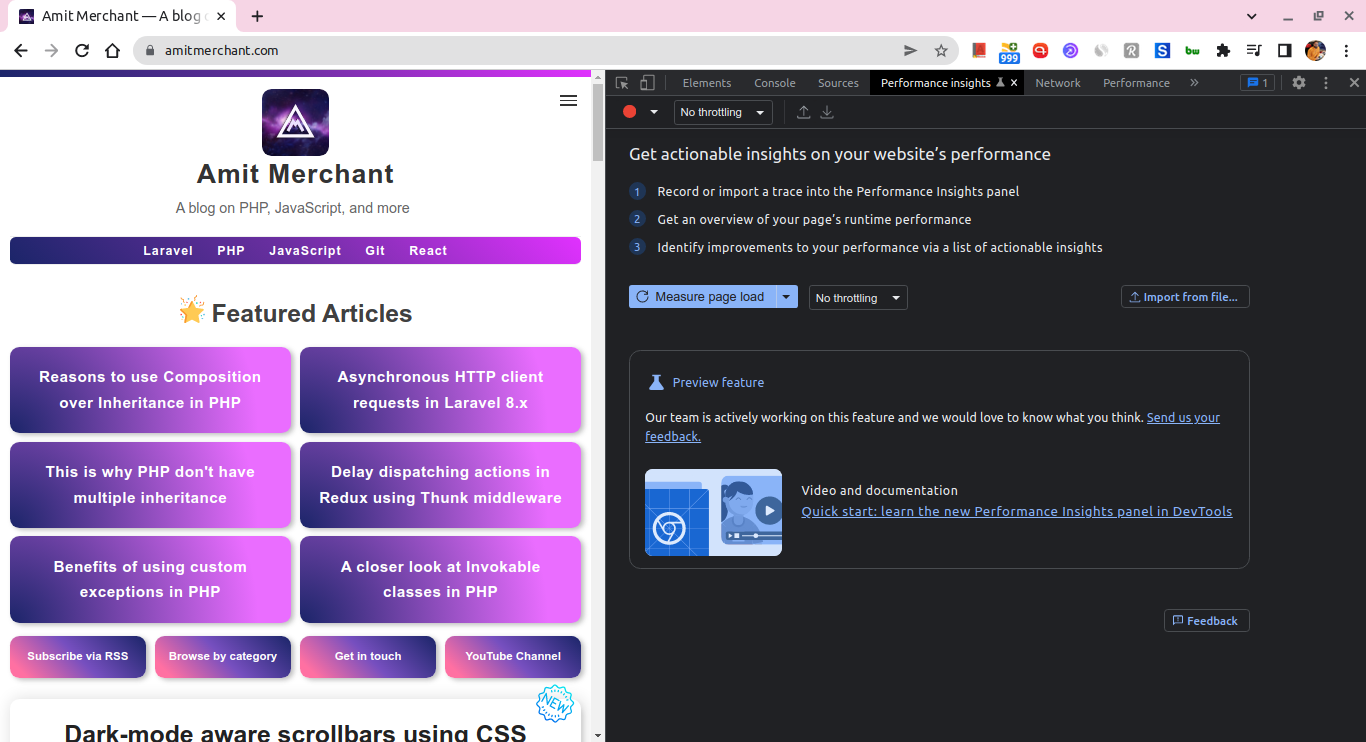Open Chrome's three-dot menu
The width and height of the screenshot is (1366, 742).
pyautogui.click(x=1346, y=50)
